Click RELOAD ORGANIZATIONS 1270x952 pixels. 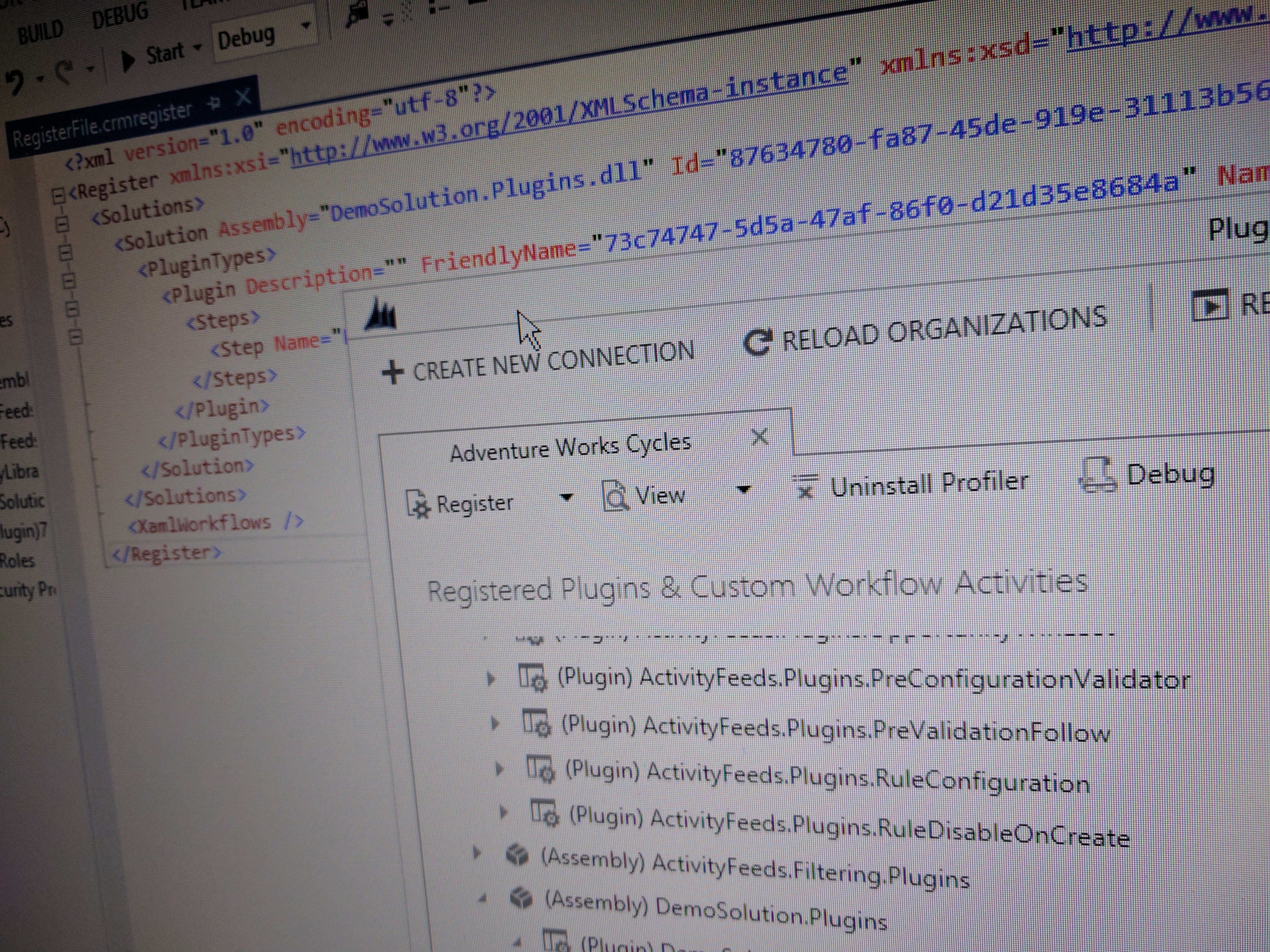coord(945,329)
